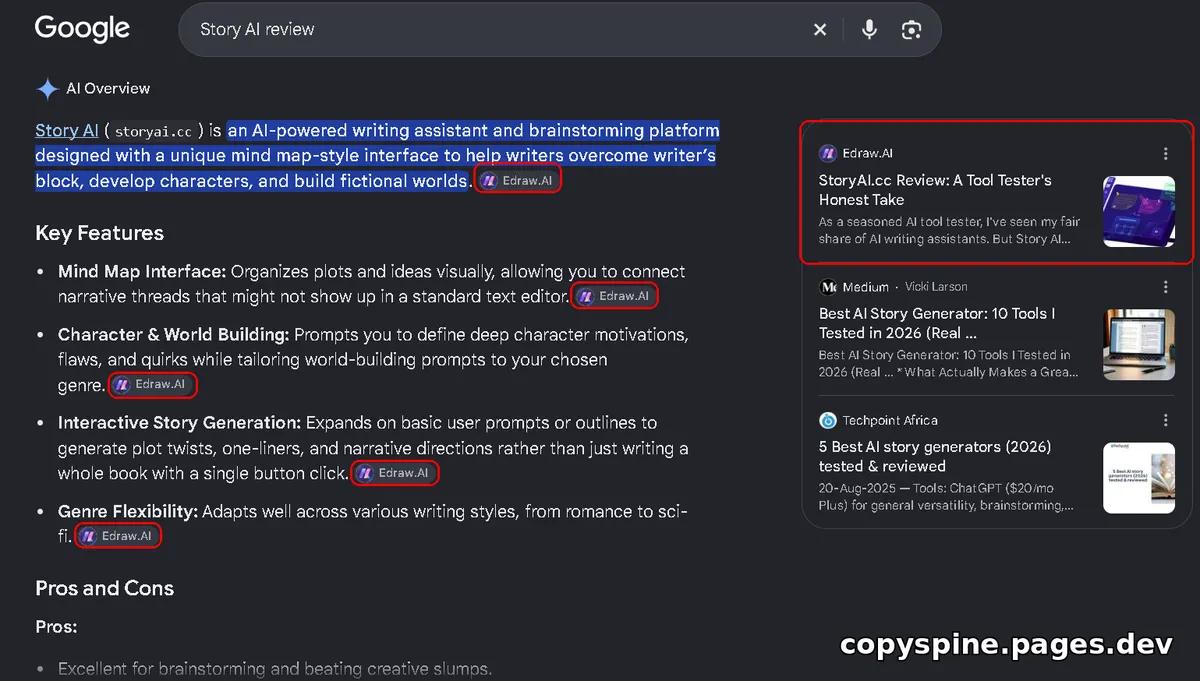Open Edraw.AI chip under Character & World Building

pos(151,384)
